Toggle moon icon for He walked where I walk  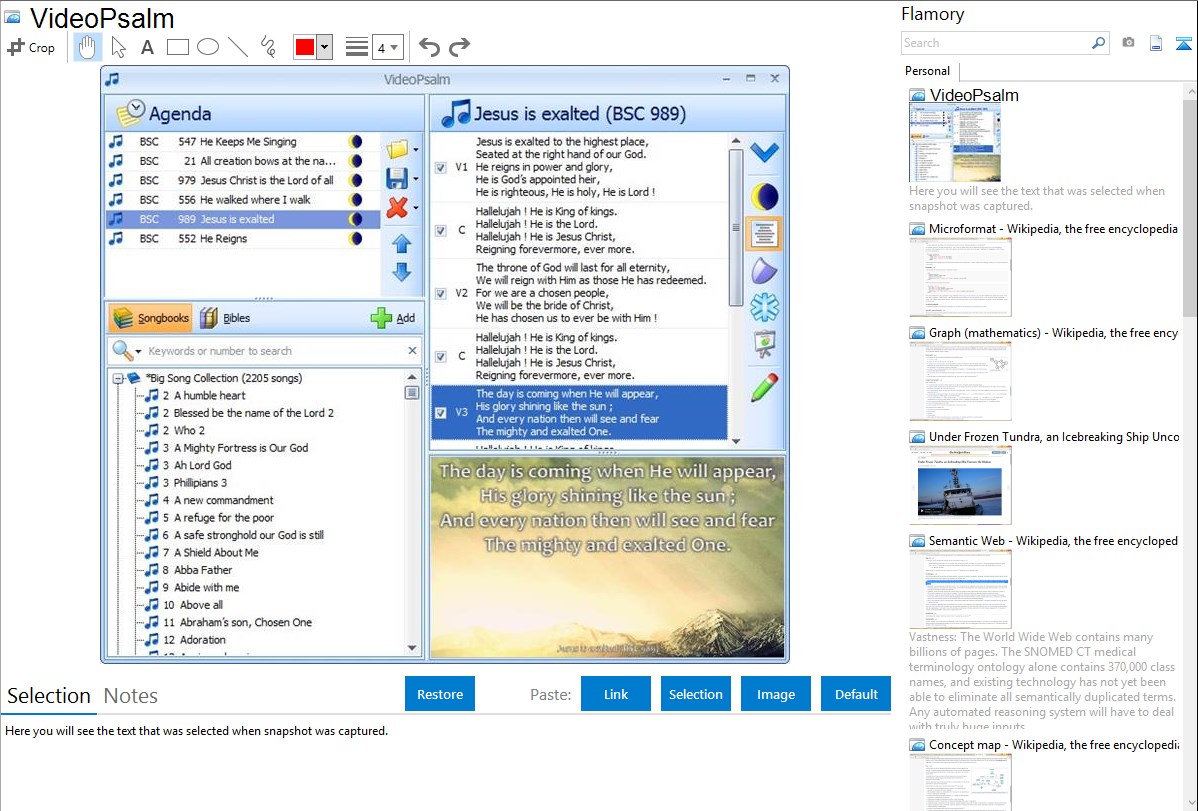(355, 200)
